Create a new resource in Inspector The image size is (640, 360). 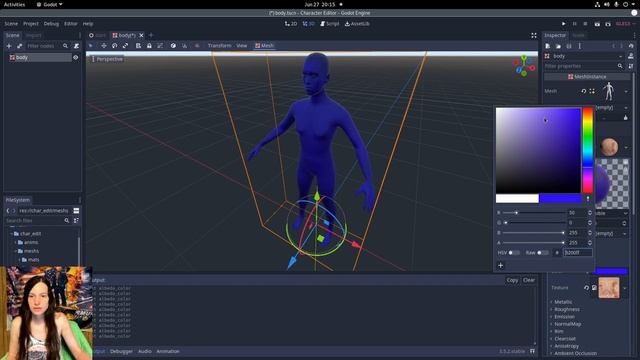pos(547,46)
